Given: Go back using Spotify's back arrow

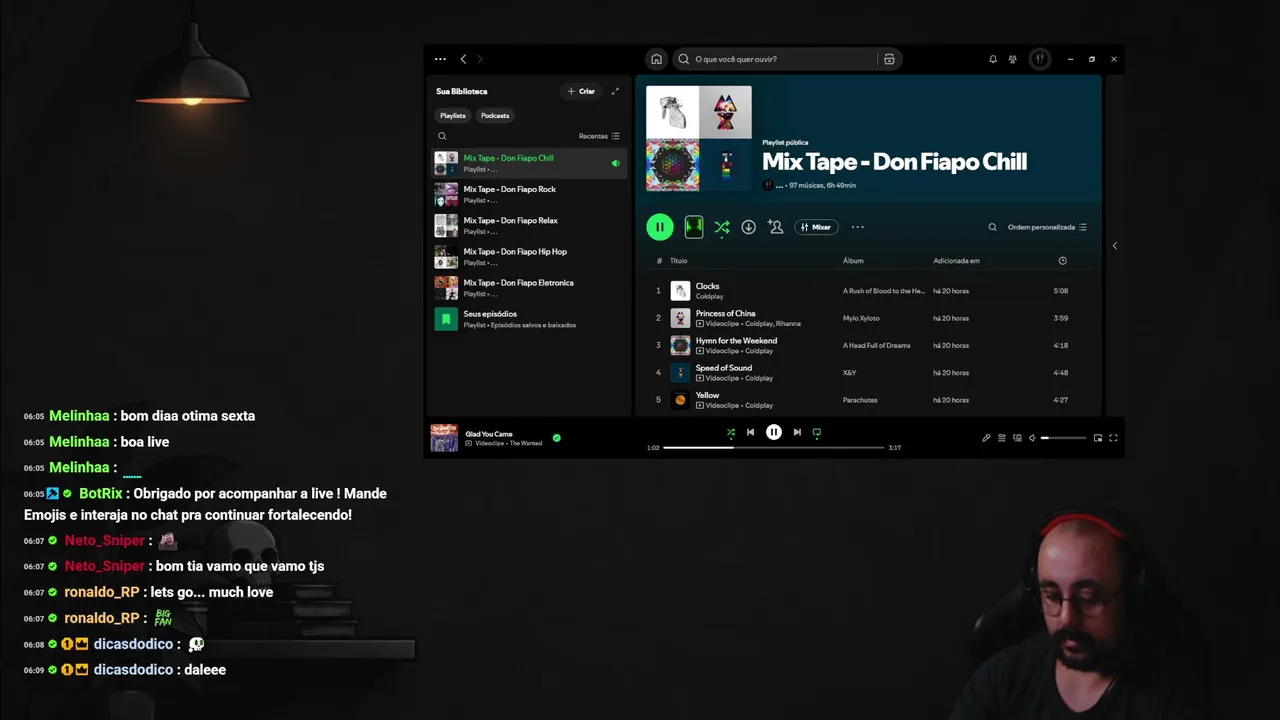Looking at the screenshot, I should pos(463,59).
